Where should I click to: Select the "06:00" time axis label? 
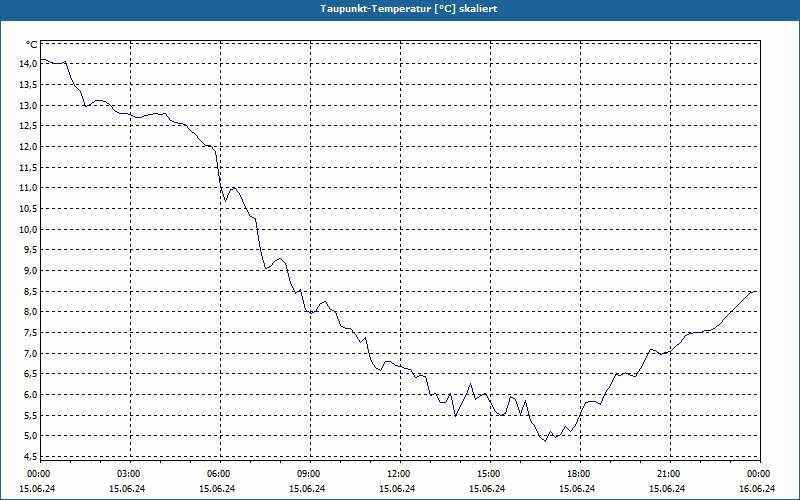tap(218, 474)
